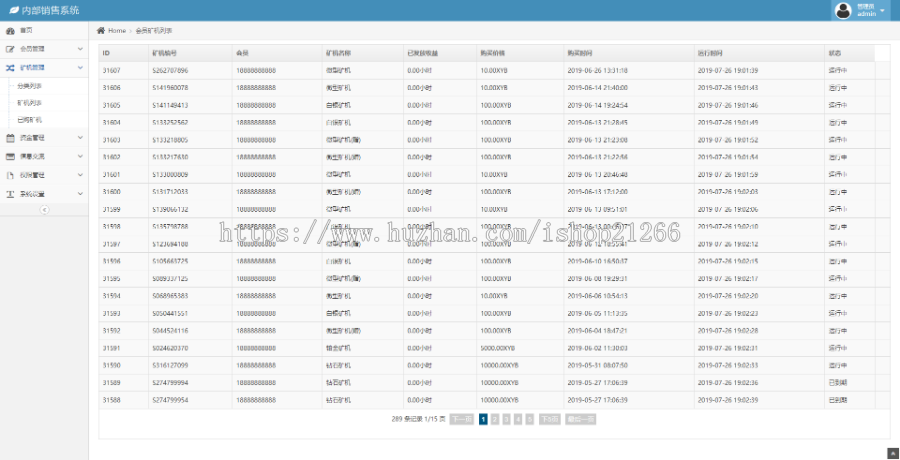
Task: Go to page 3 in pagination
Action: point(506,420)
